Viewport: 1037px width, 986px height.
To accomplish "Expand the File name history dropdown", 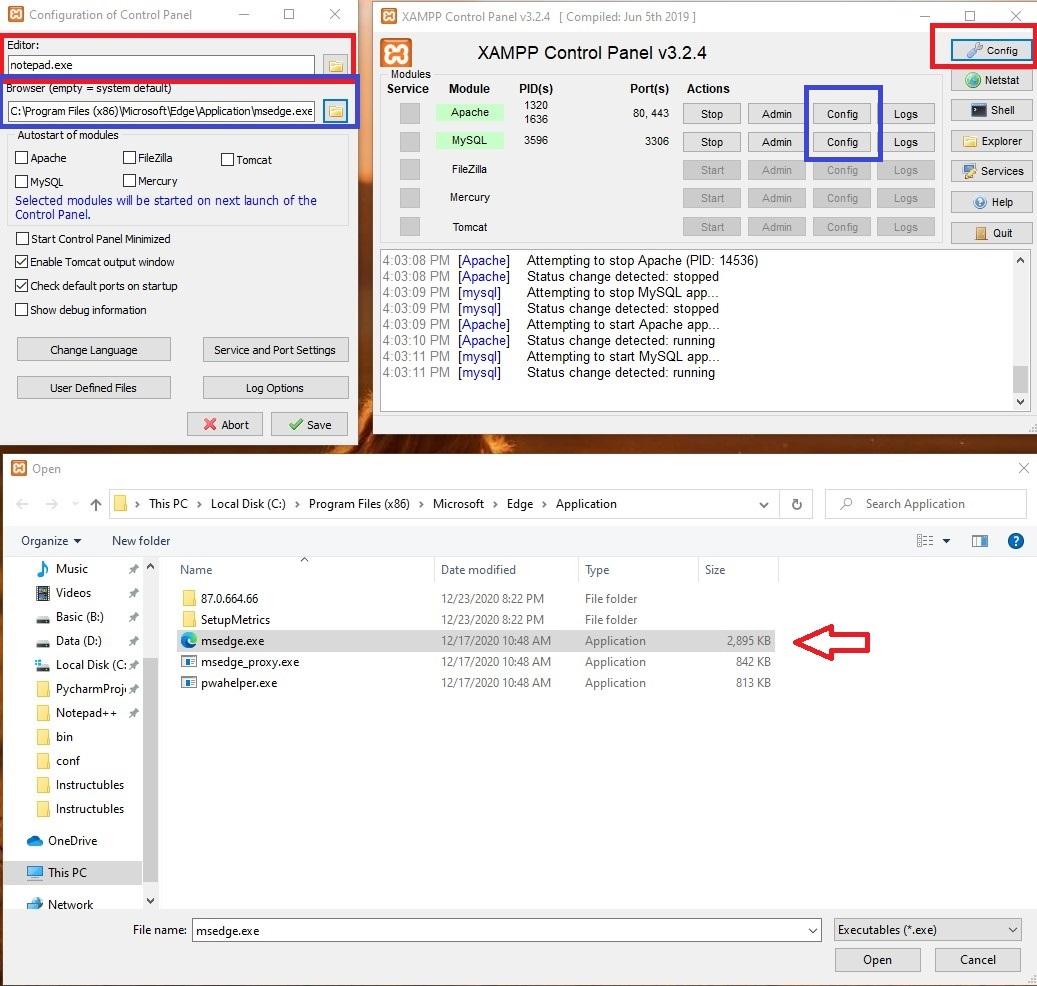I will 813,930.
